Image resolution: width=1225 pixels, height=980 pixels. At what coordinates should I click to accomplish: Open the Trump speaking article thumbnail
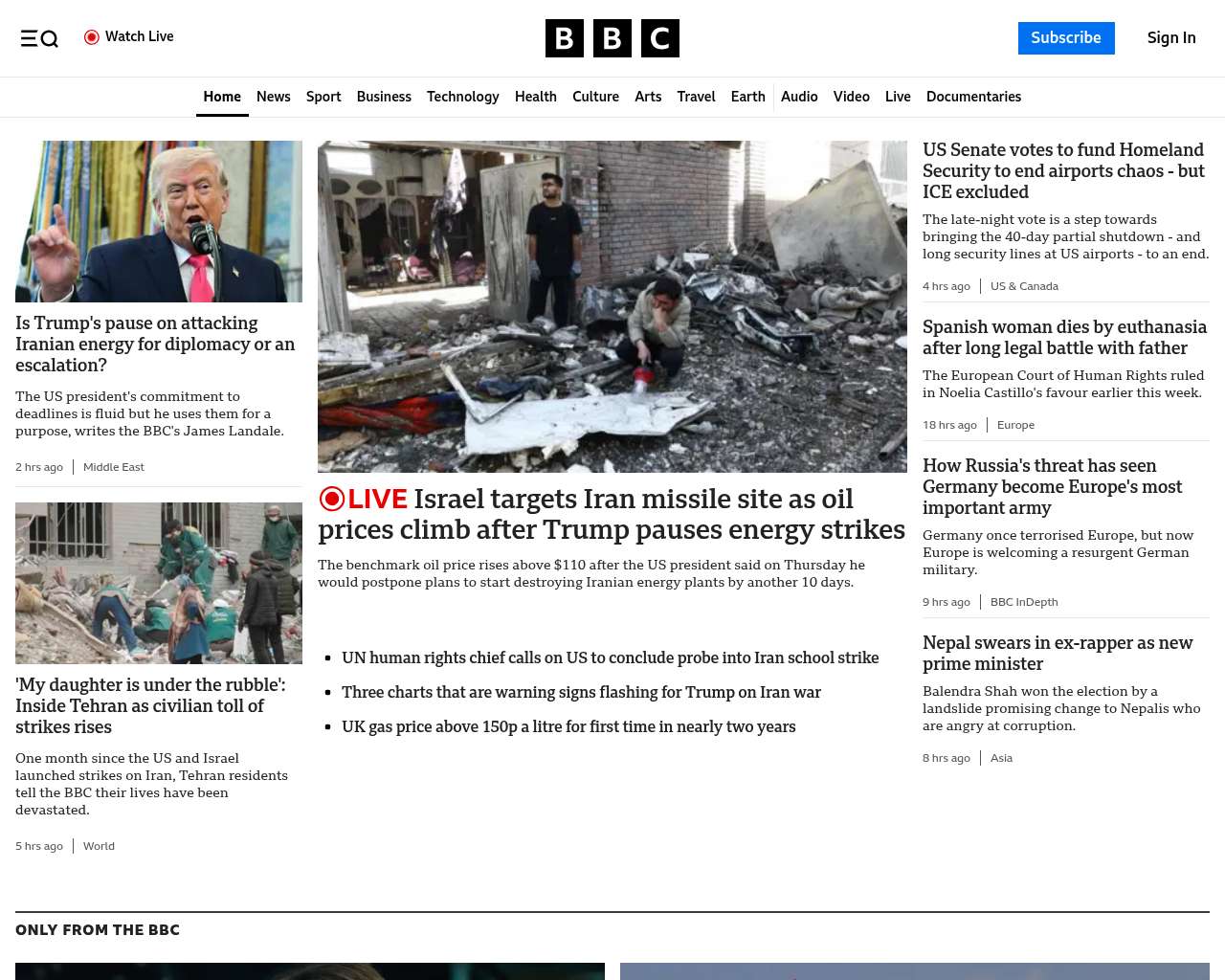pyautogui.click(x=159, y=222)
